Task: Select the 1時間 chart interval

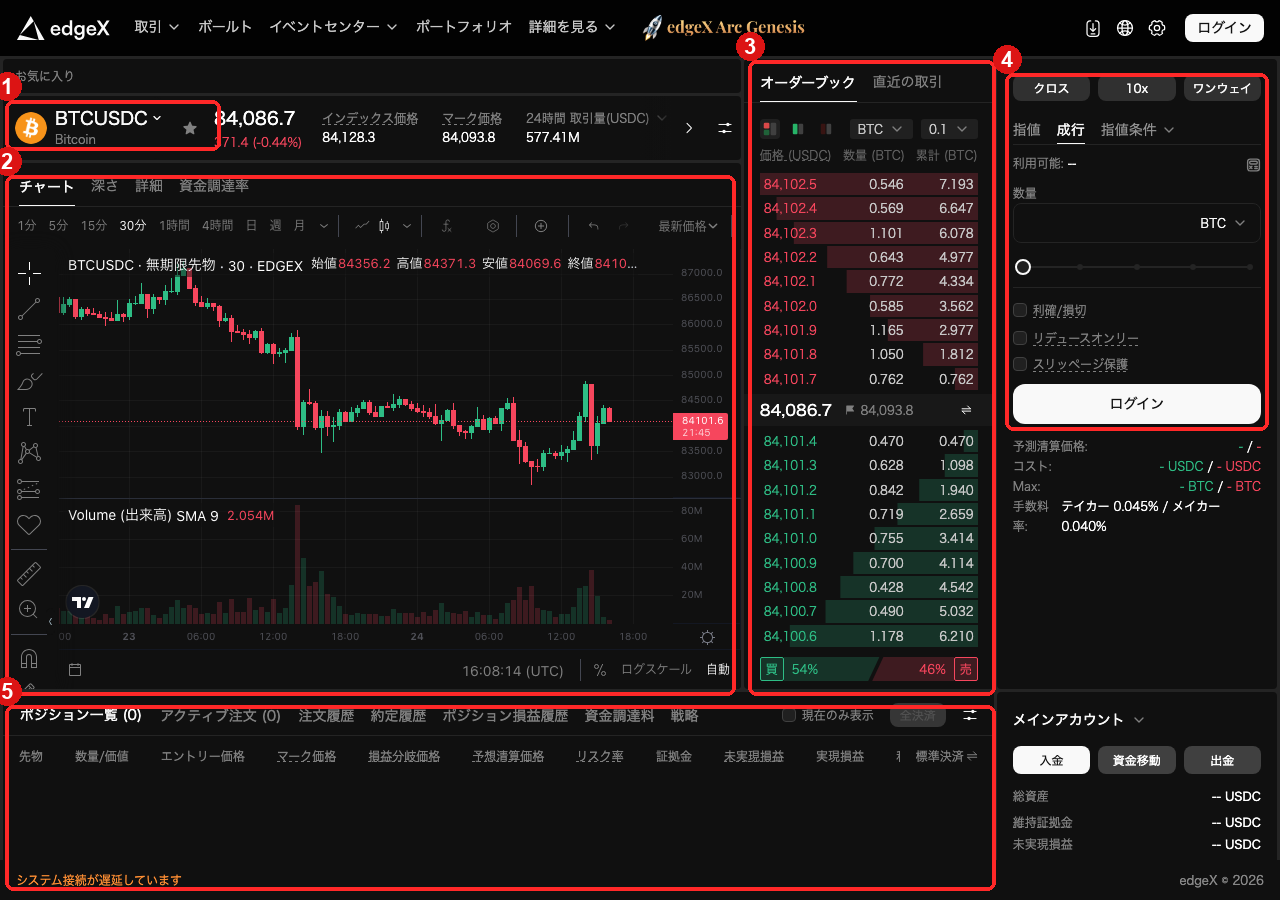Action: point(174,226)
